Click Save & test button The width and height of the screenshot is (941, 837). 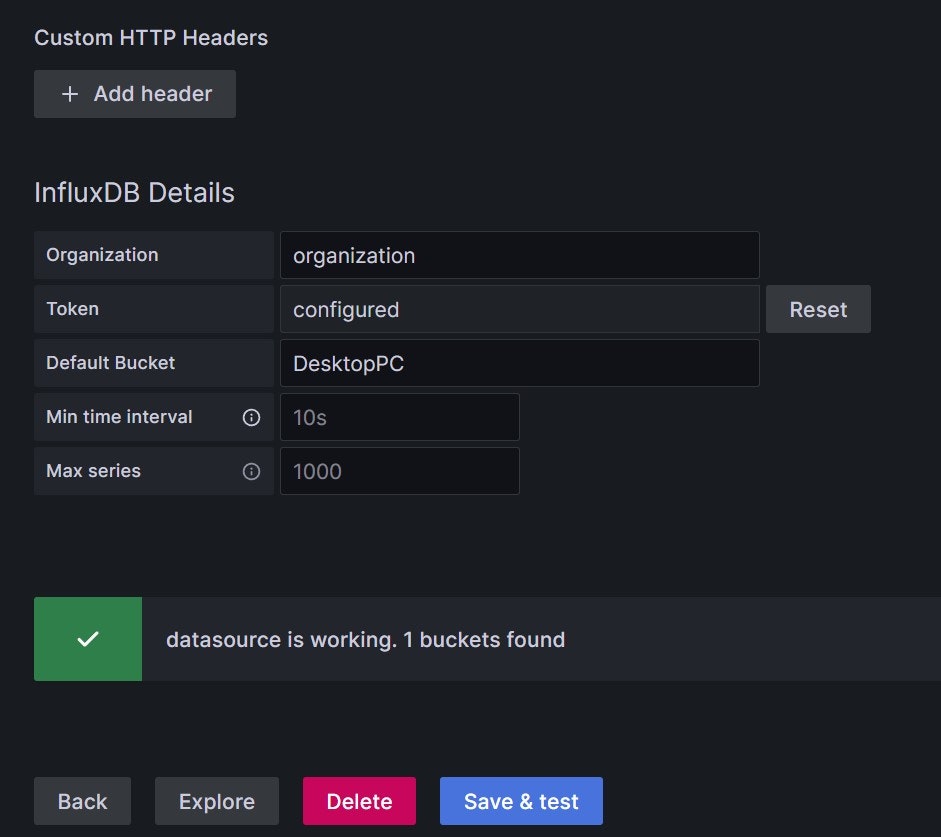521,801
